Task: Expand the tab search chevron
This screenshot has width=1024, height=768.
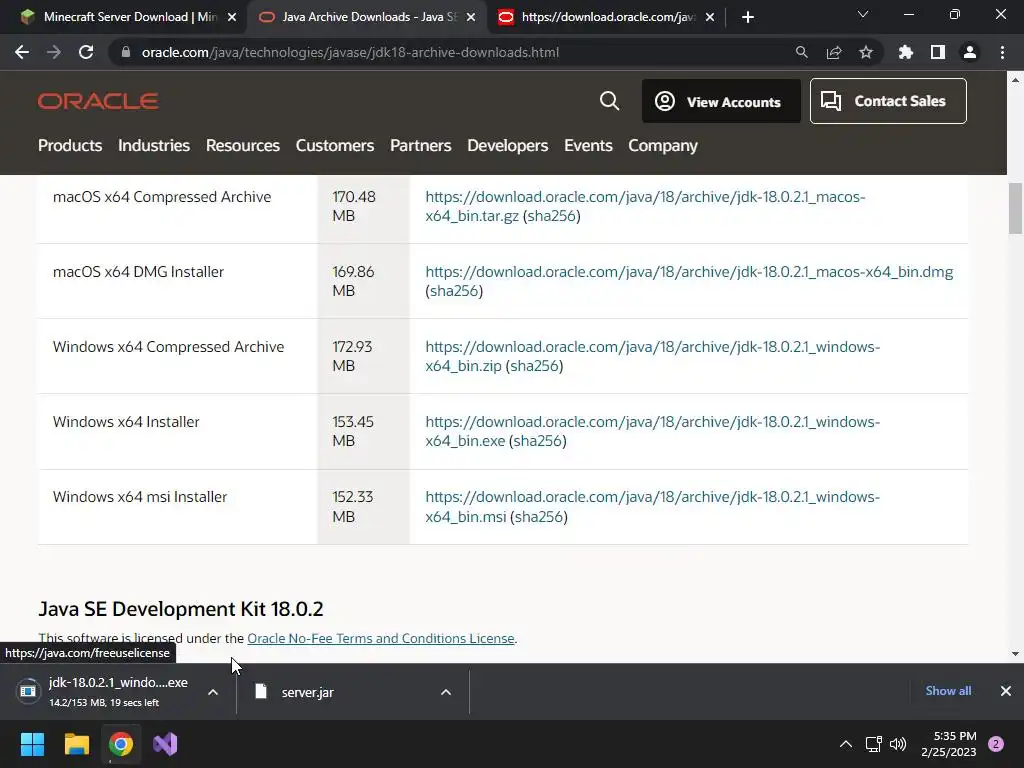Action: click(863, 14)
